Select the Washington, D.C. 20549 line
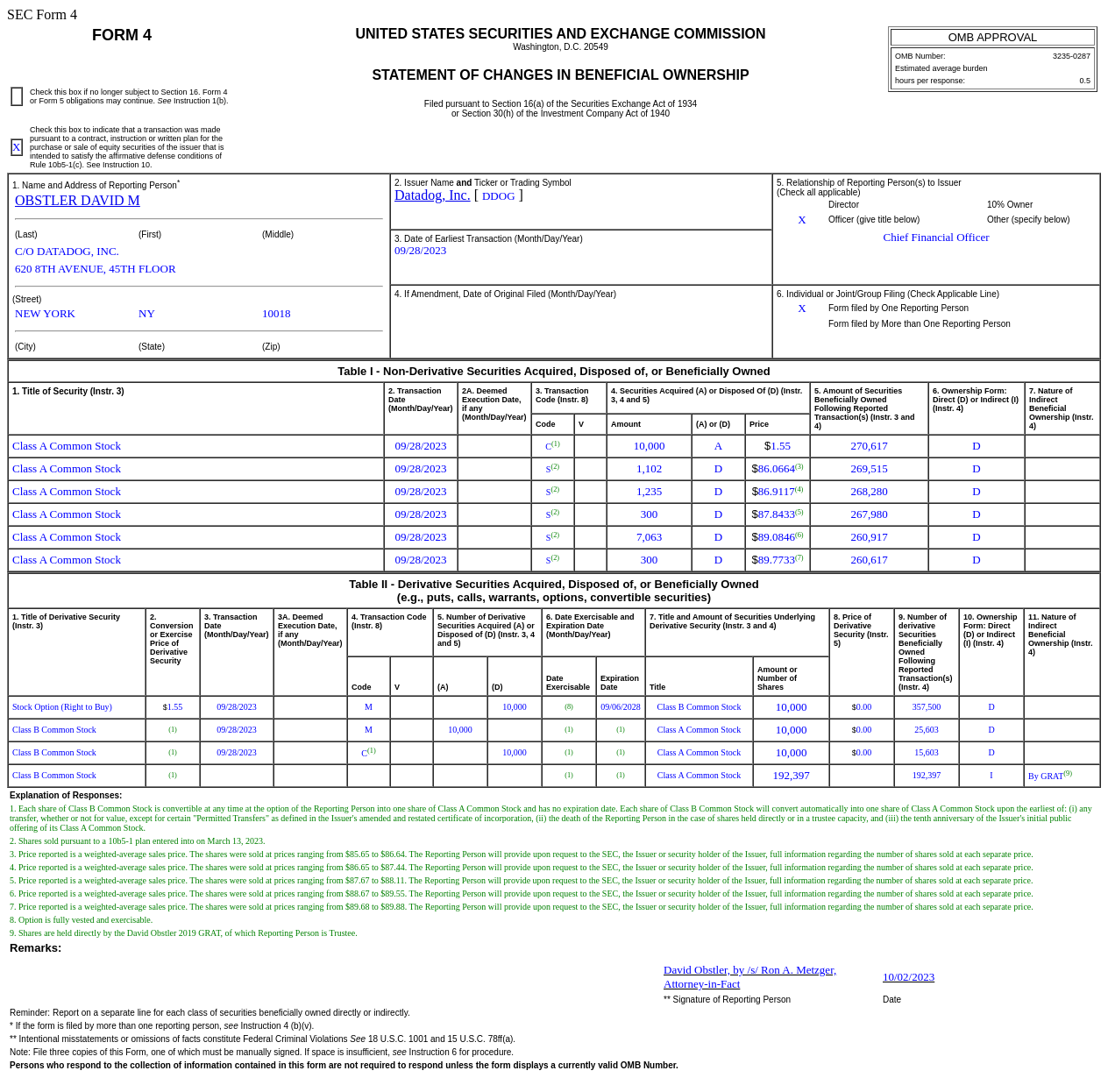 pos(560,47)
